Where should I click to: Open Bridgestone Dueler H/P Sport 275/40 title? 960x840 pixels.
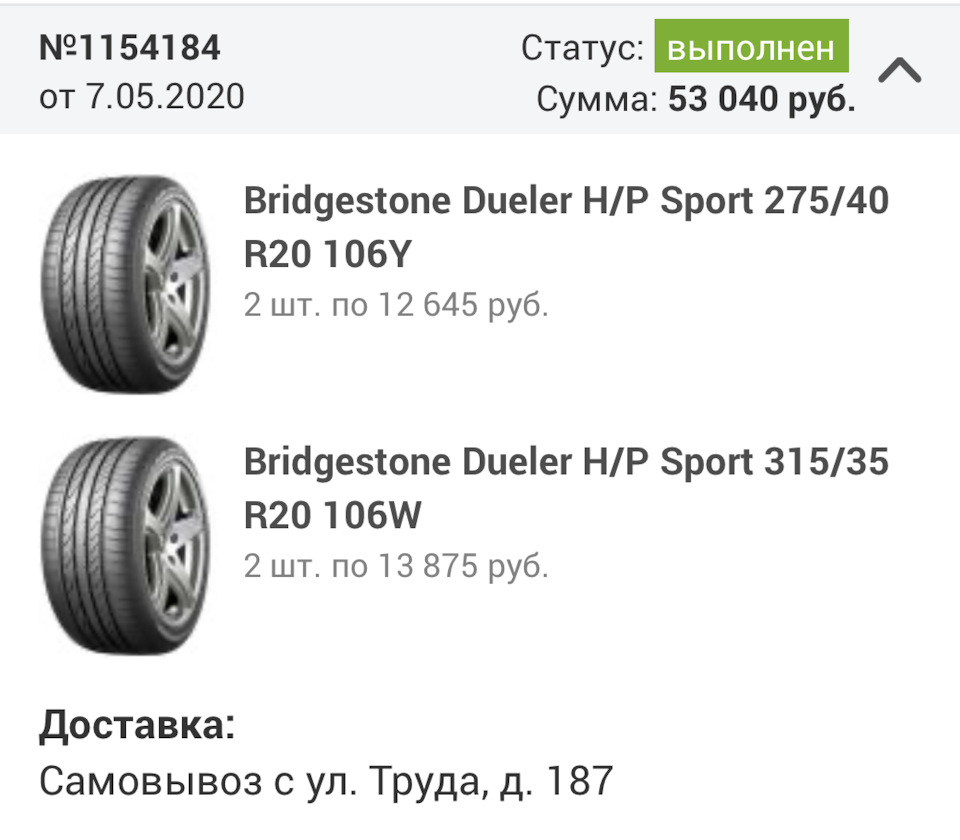(x=566, y=201)
